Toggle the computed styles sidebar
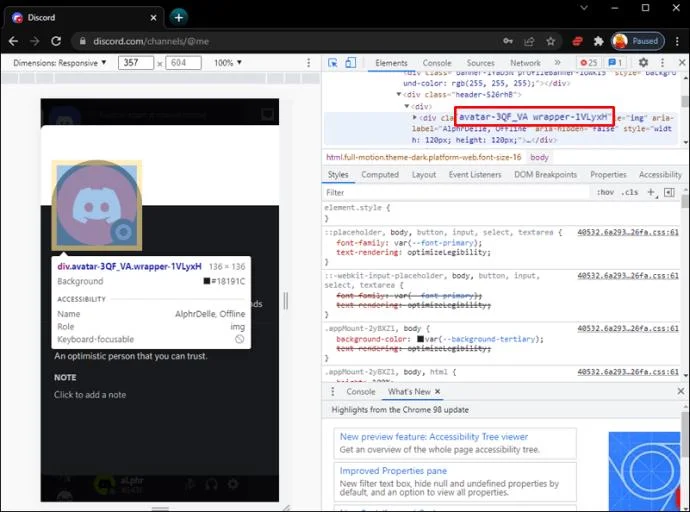 click(669, 192)
